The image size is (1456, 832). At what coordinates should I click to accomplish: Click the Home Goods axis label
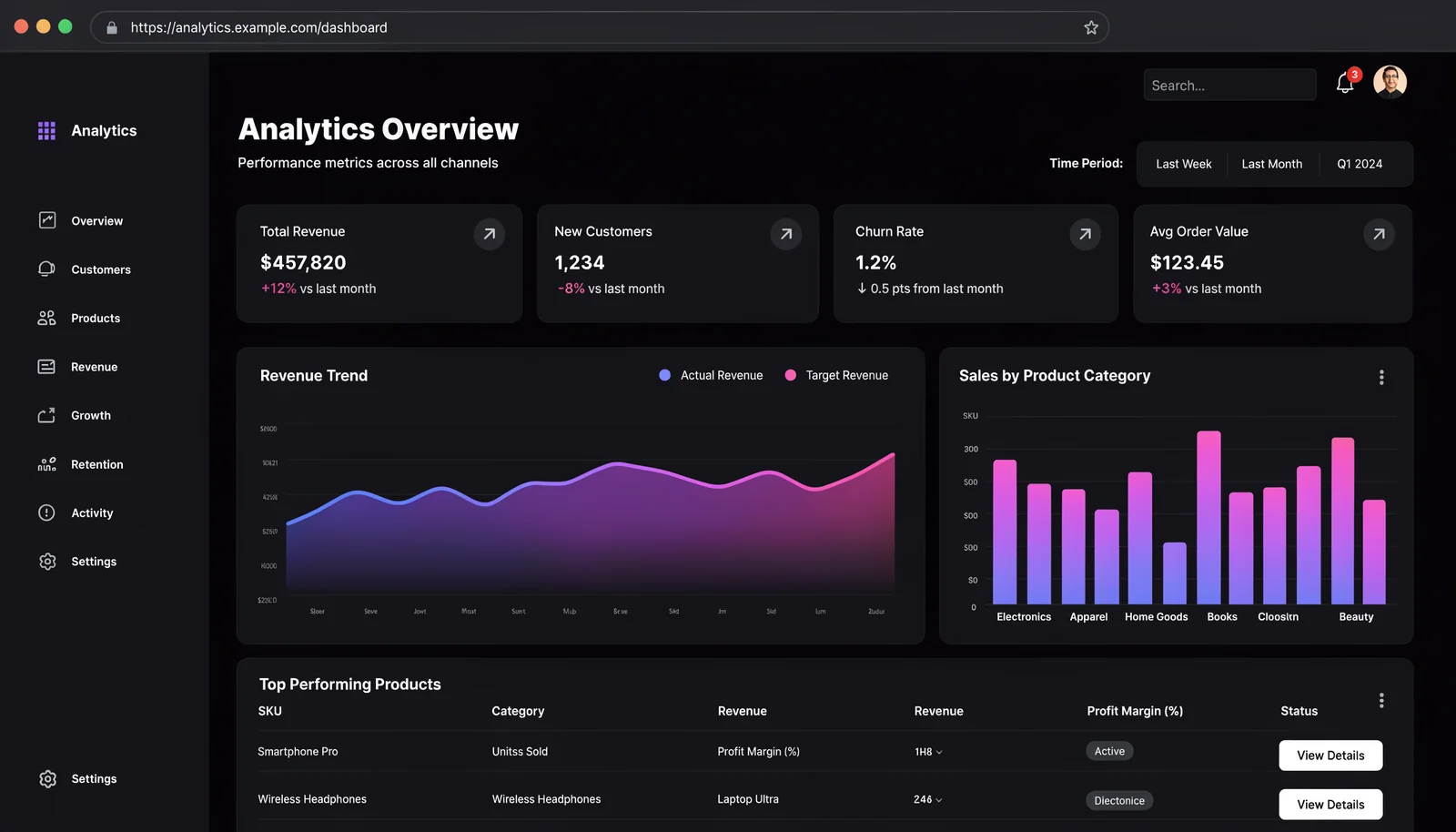coord(1156,617)
